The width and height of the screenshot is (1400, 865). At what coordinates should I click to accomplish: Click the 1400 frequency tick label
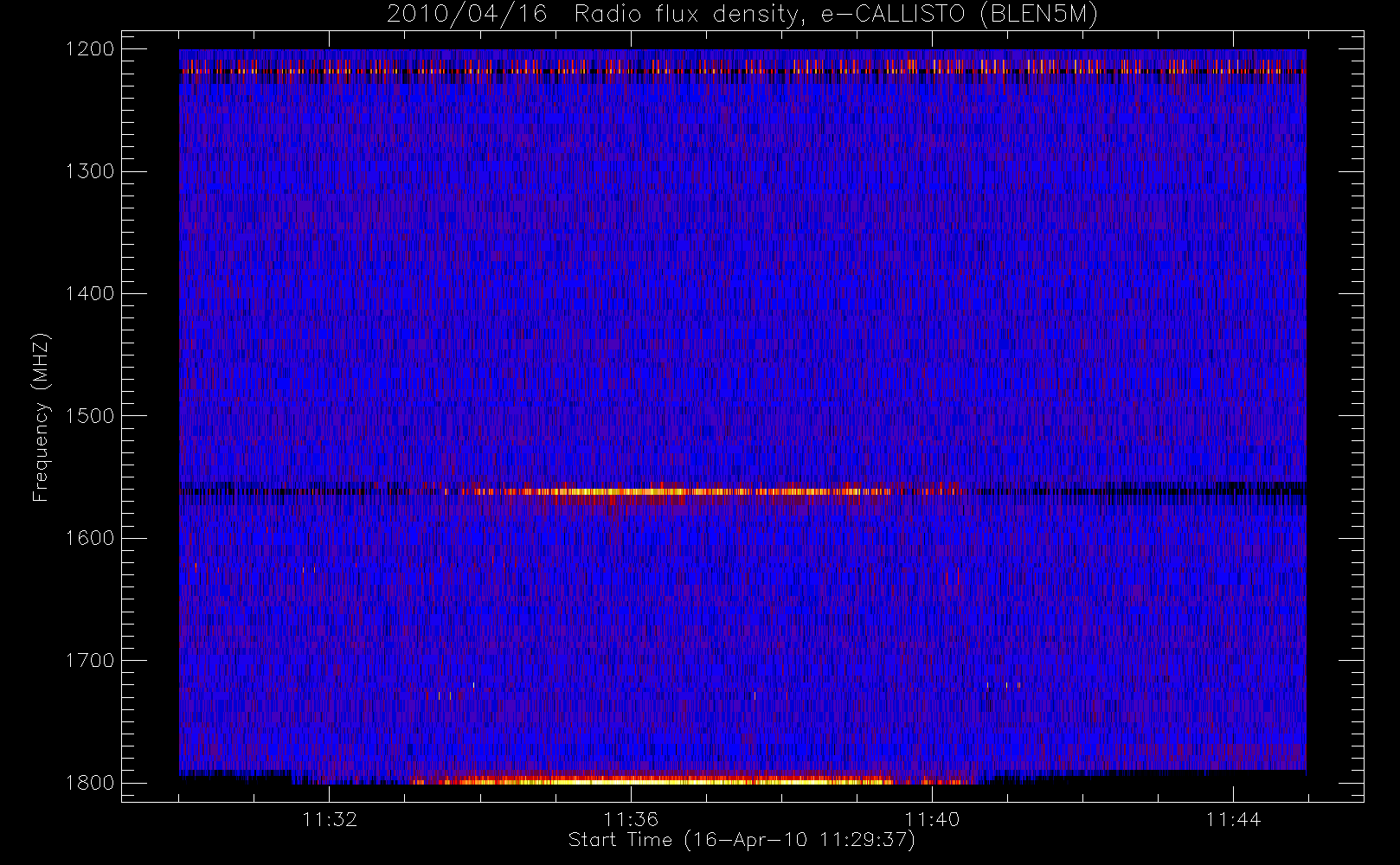coord(90,293)
